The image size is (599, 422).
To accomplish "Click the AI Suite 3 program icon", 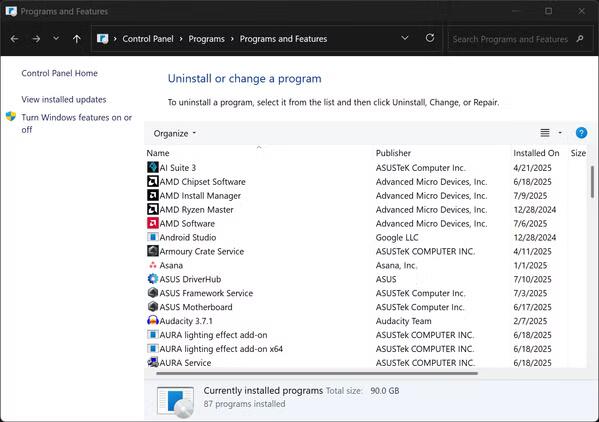I will tap(152, 167).
